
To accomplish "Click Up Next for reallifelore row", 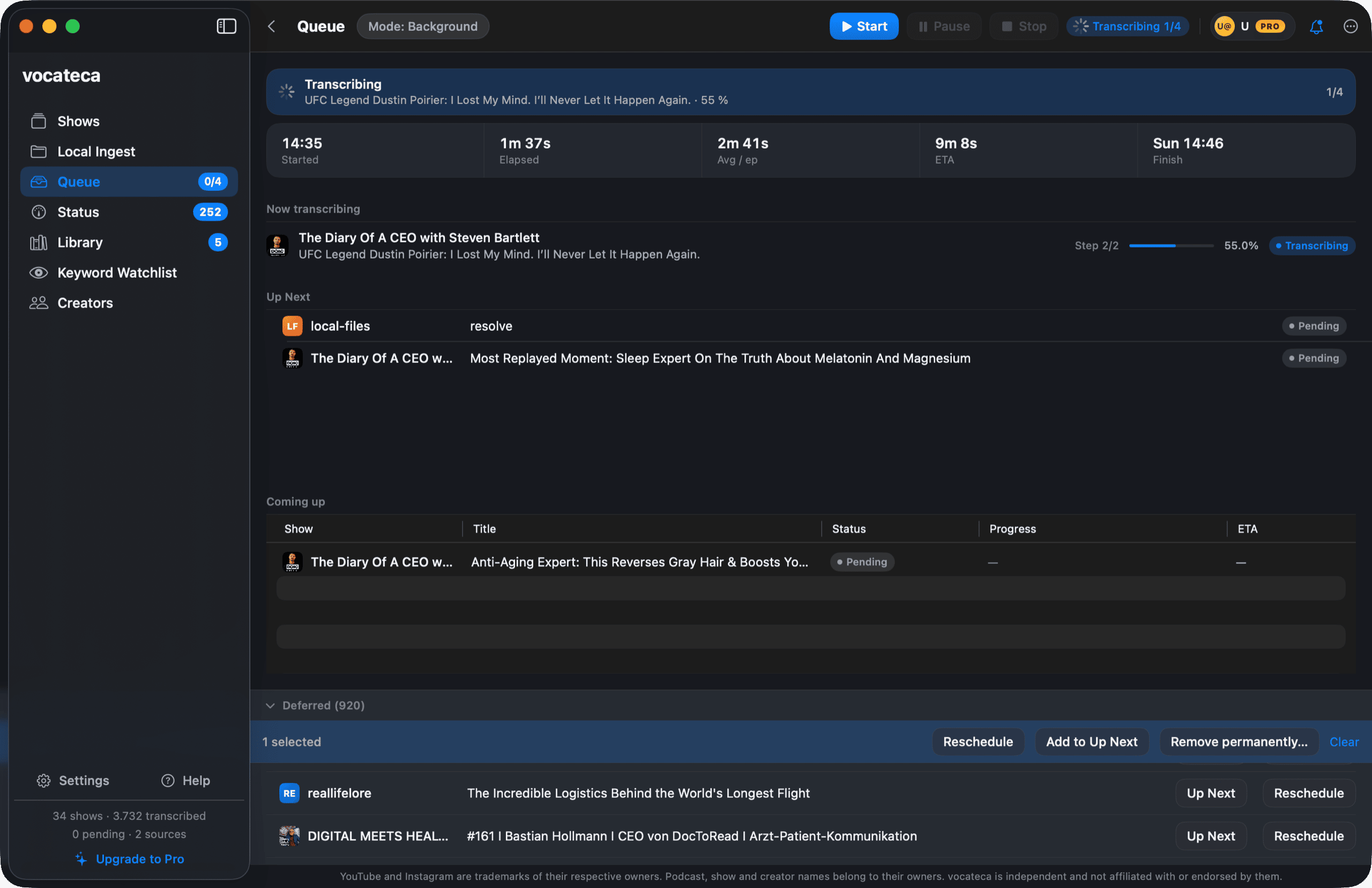I will click(1211, 793).
